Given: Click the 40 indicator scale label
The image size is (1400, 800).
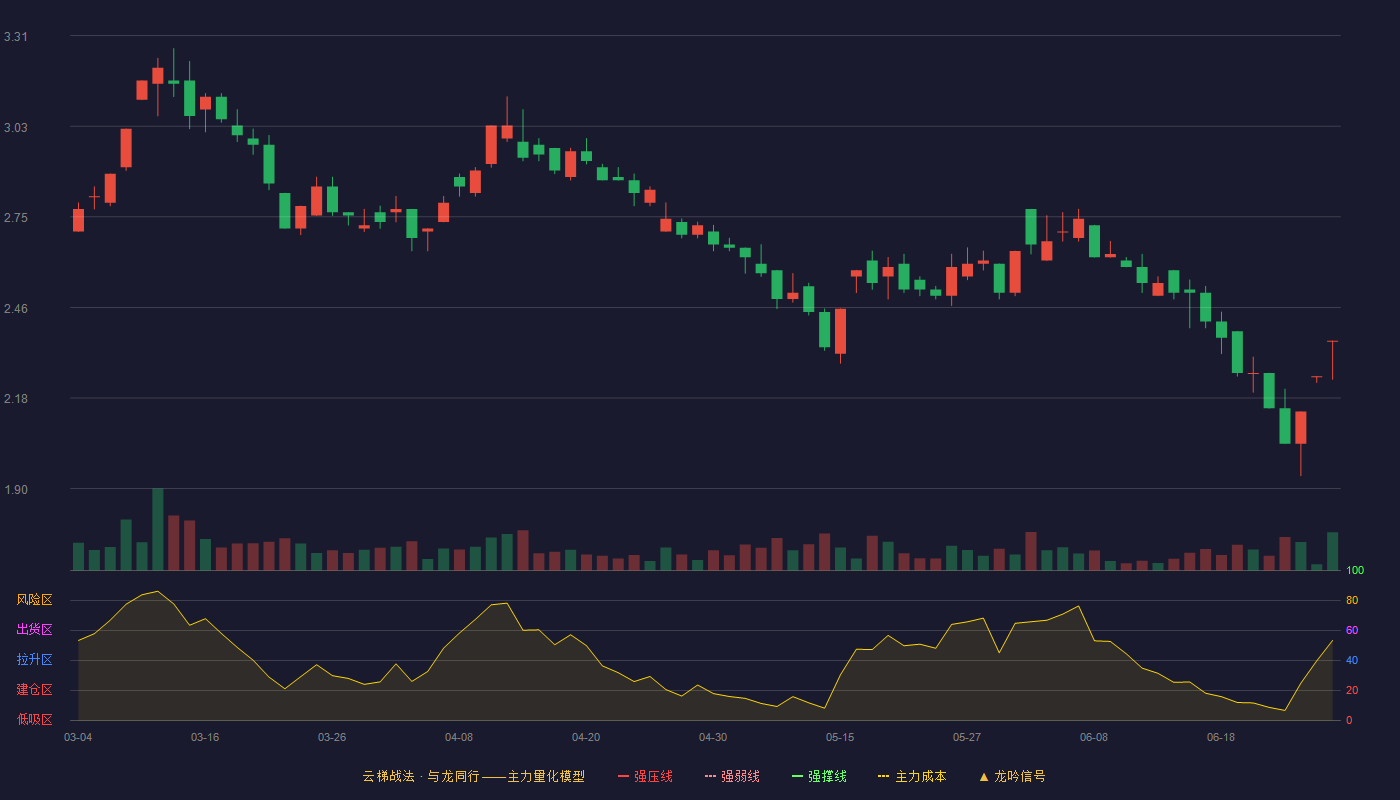Looking at the screenshot, I should [x=1352, y=660].
